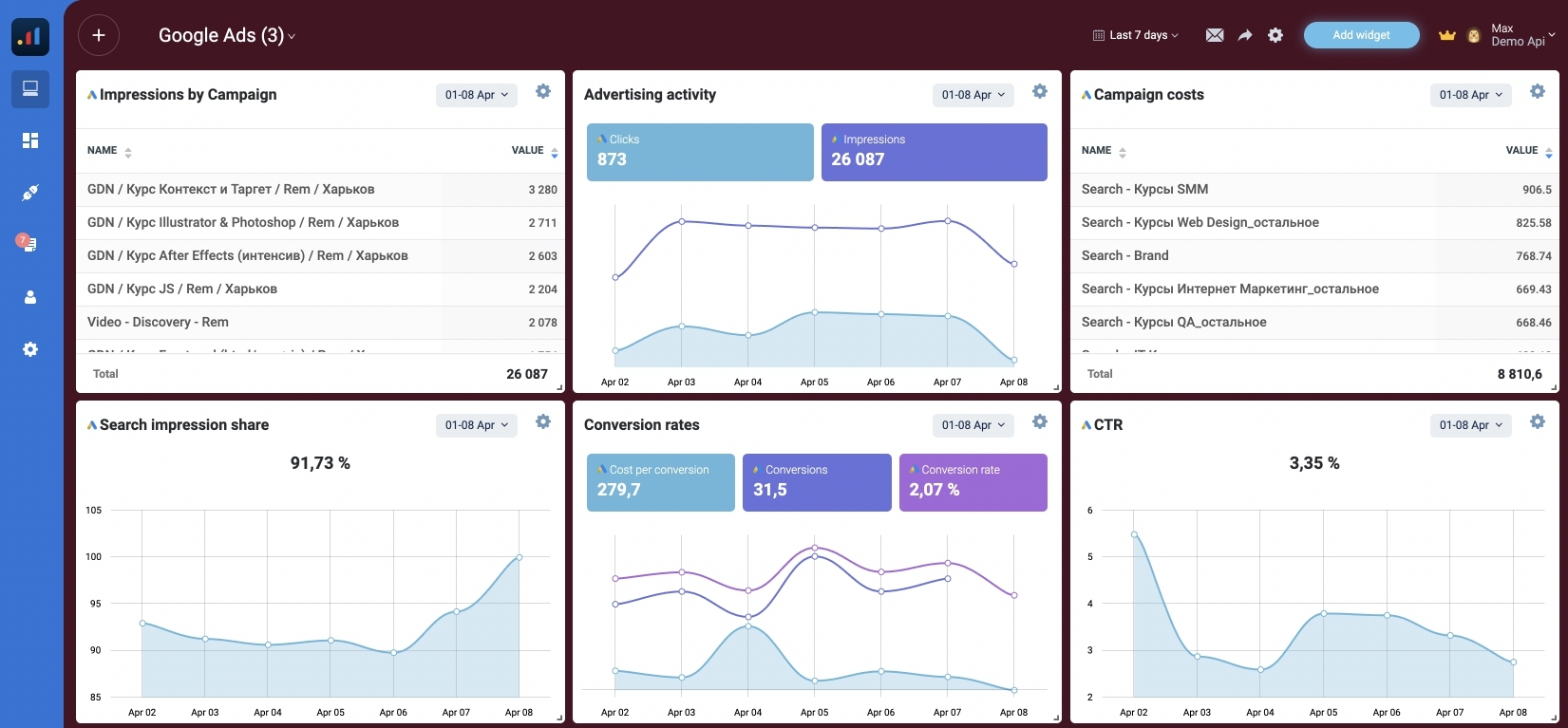Open the integrations plug icon in sidebar
Viewport: 1568px width, 728px height.
30,193
